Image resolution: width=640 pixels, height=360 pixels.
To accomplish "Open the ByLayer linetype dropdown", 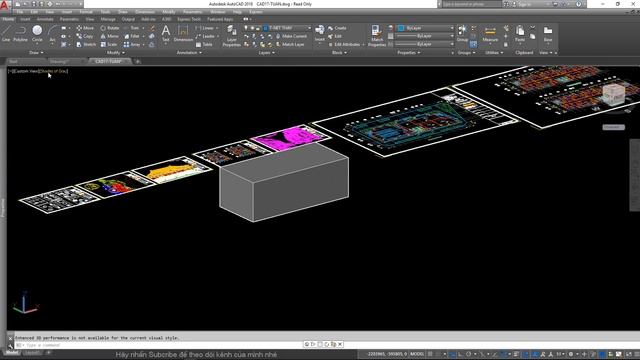I will (x=425, y=44).
